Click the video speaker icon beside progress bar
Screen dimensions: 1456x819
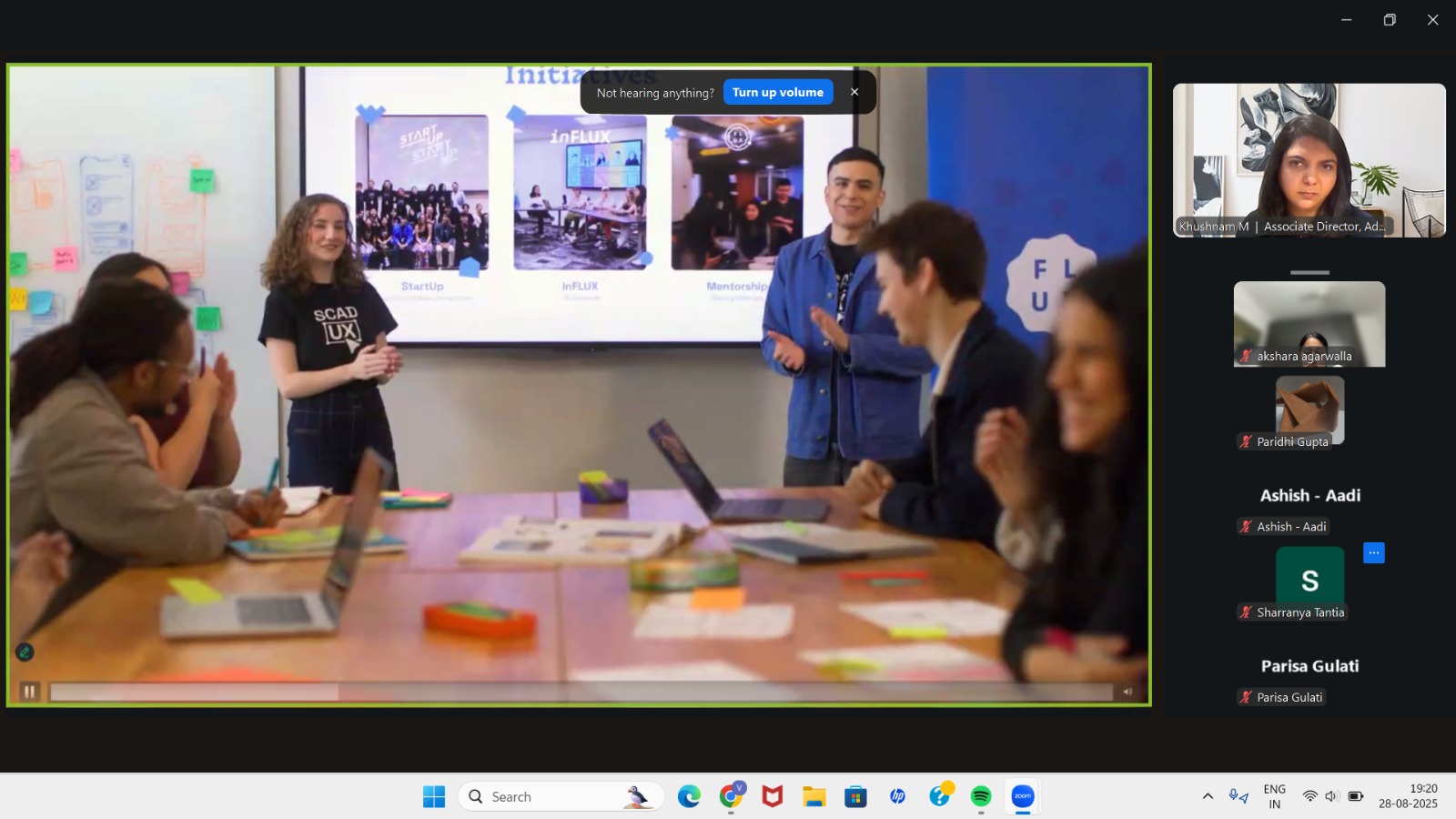1127,692
